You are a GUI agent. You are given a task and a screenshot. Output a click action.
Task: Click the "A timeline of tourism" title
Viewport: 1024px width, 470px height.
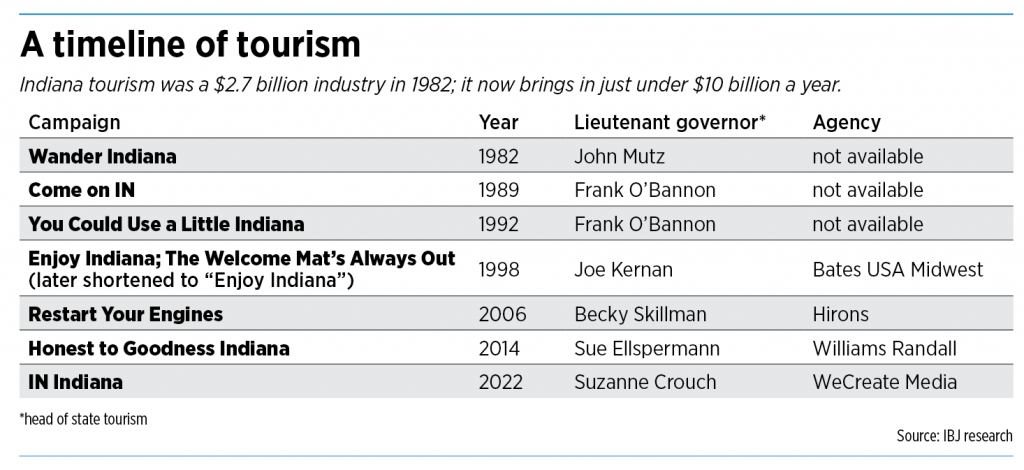[x=191, y=46]
